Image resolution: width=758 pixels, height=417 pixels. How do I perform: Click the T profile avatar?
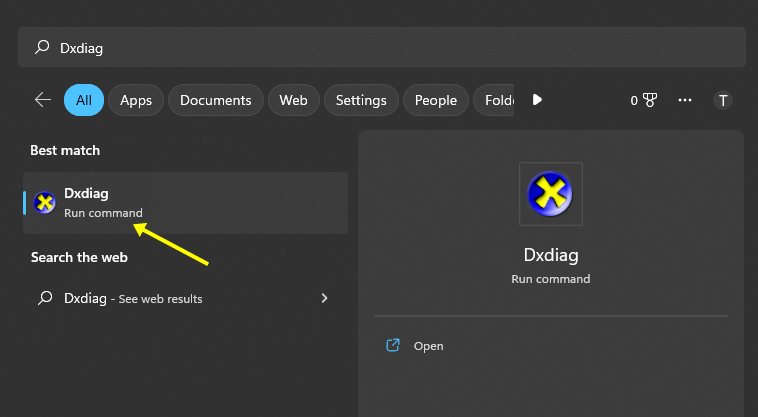[x=723, y=100]
